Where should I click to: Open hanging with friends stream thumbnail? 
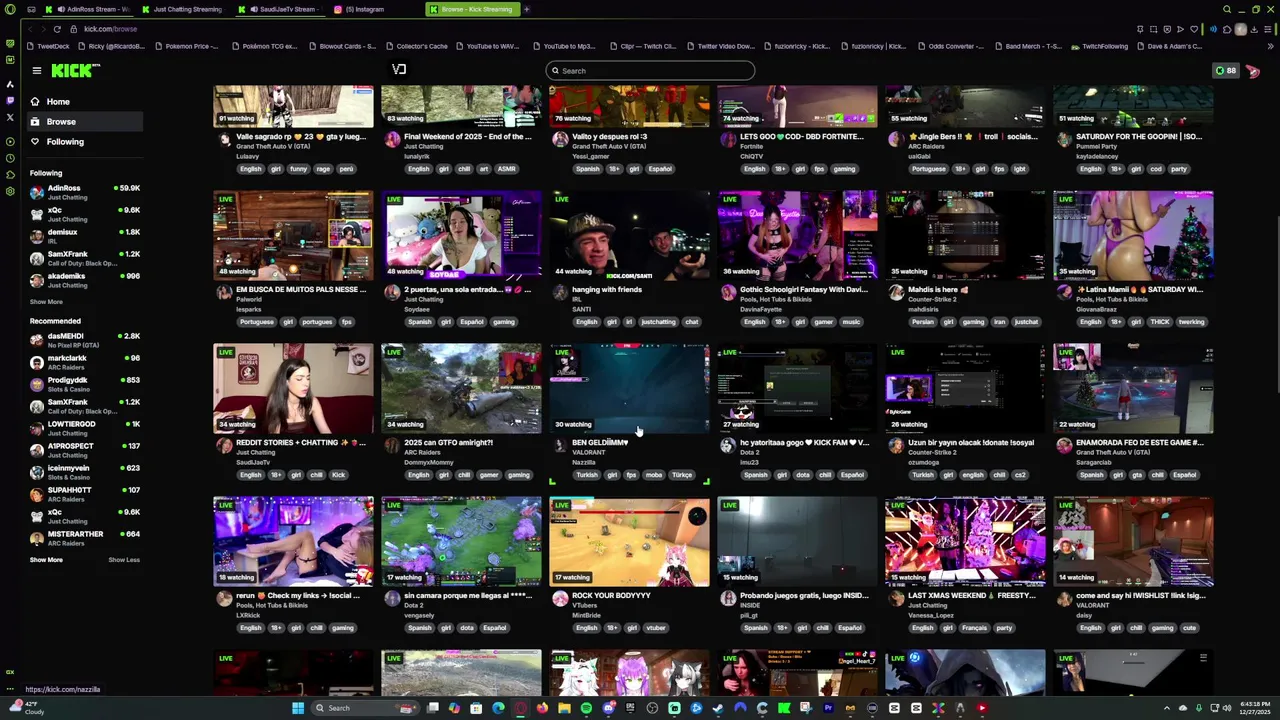629,235
